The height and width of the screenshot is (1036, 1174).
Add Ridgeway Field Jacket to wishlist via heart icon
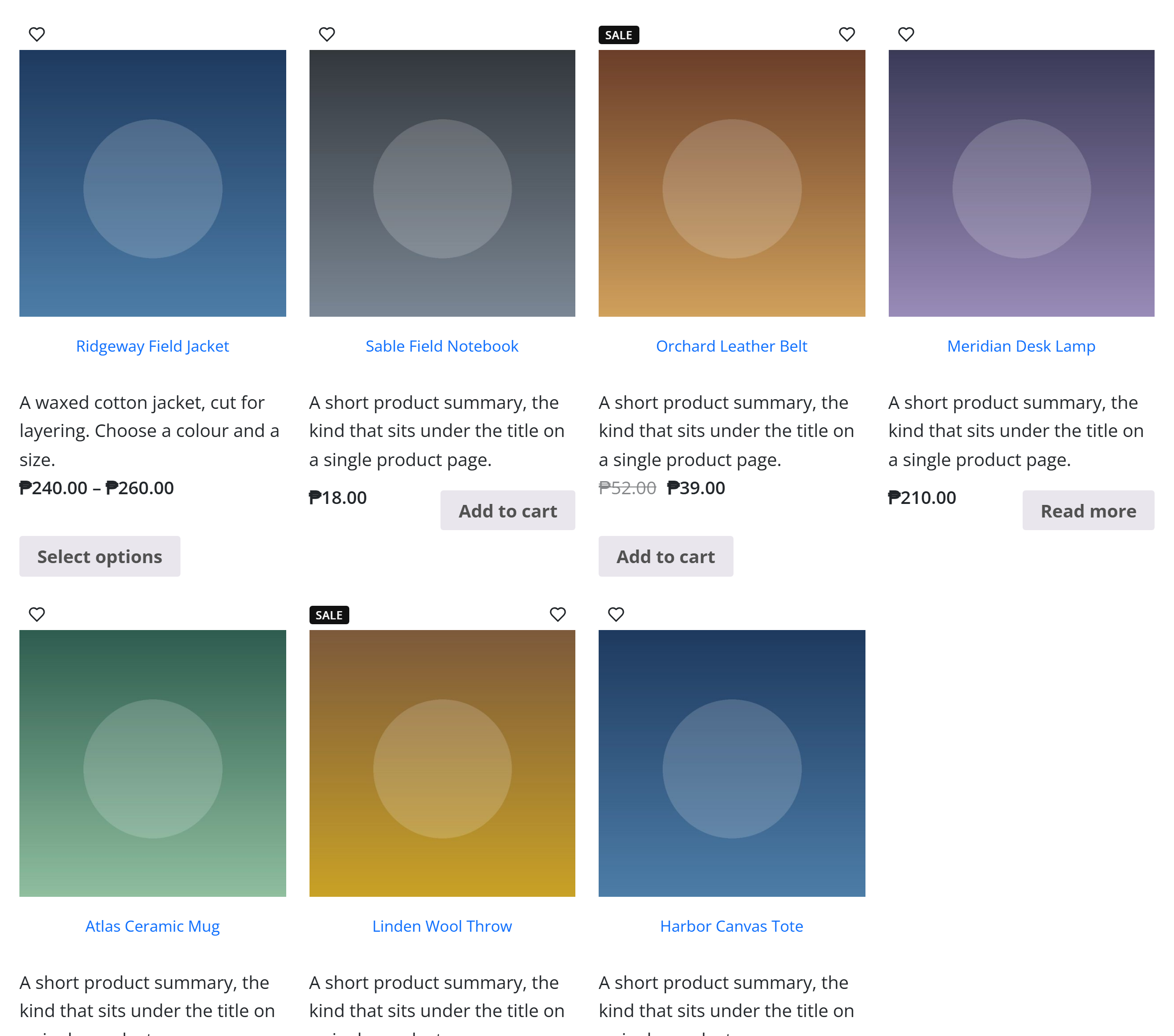(37, 34)
